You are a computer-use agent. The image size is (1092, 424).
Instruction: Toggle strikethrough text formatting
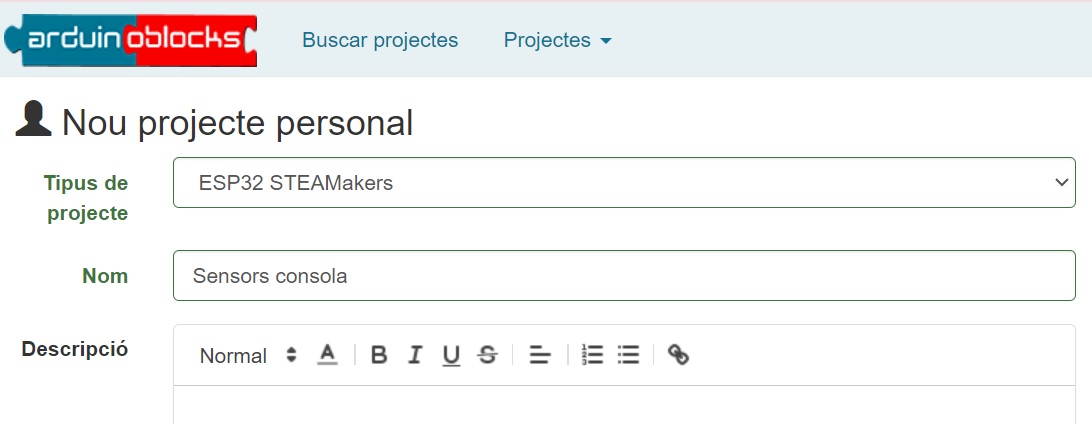[487, 355]
